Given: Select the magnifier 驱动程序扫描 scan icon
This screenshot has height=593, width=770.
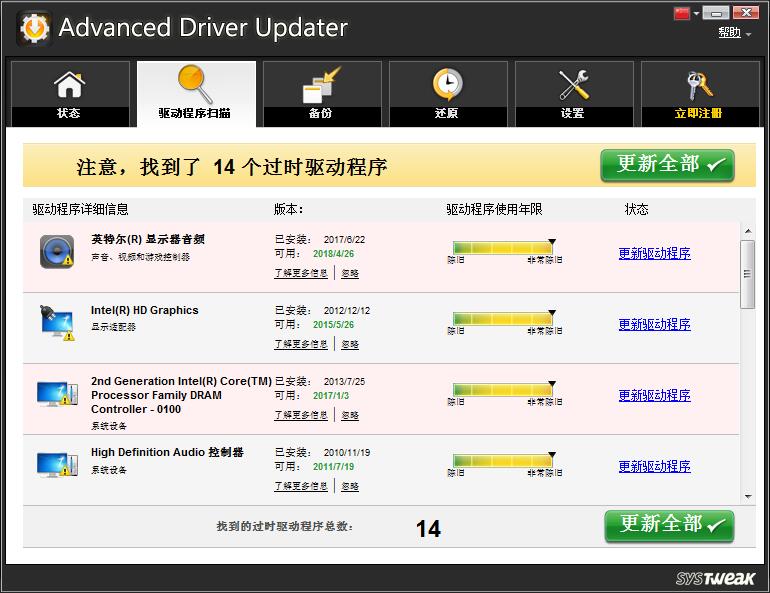Looking at the screenshot, I should (195, 84).
